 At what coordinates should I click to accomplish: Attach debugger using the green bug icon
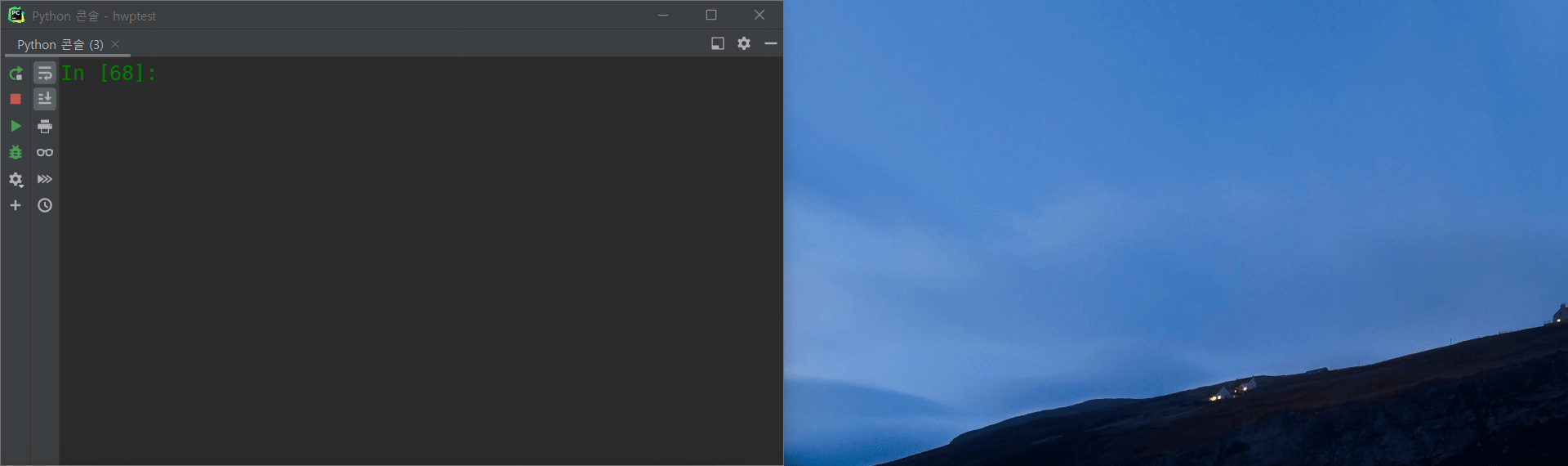[16, 152]
